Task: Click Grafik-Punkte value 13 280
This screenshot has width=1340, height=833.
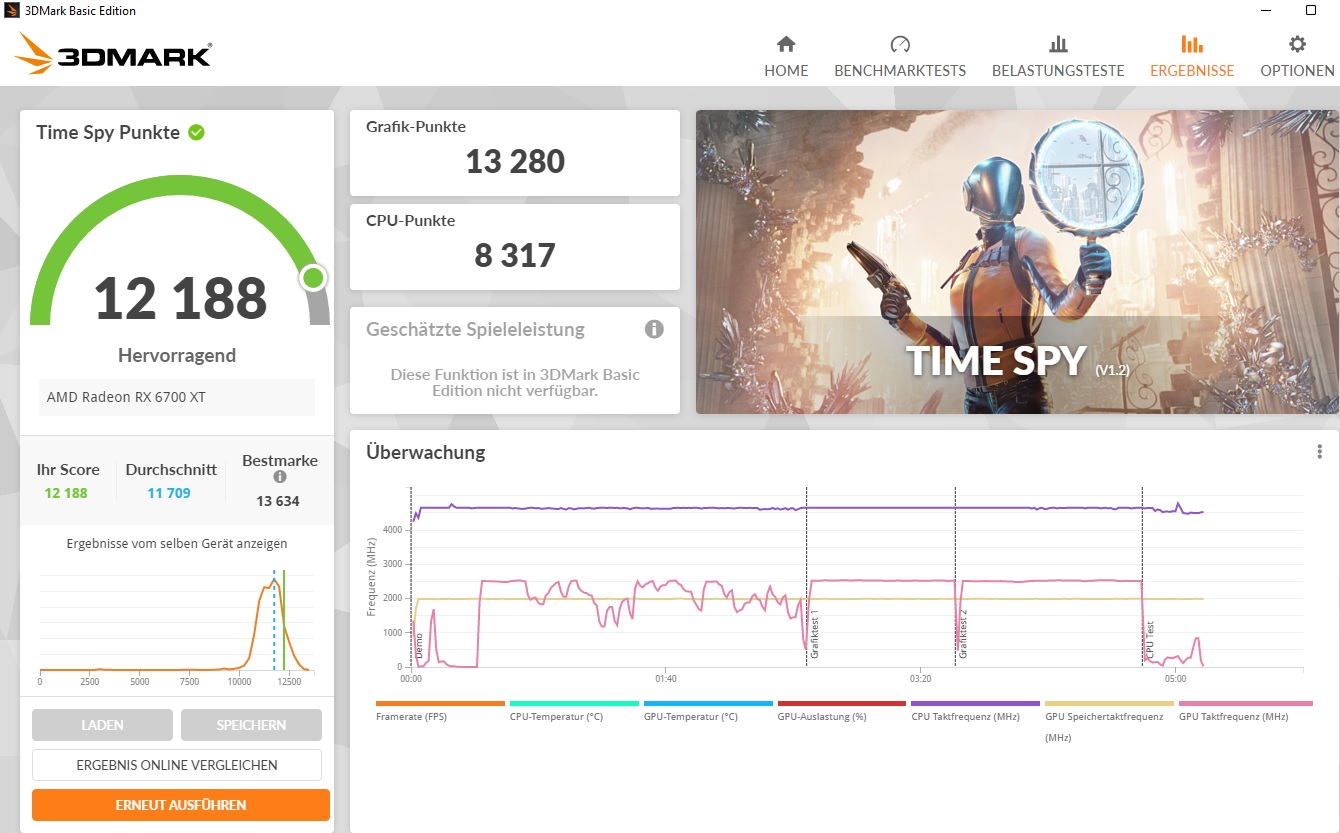Action: tap(515, 161)
